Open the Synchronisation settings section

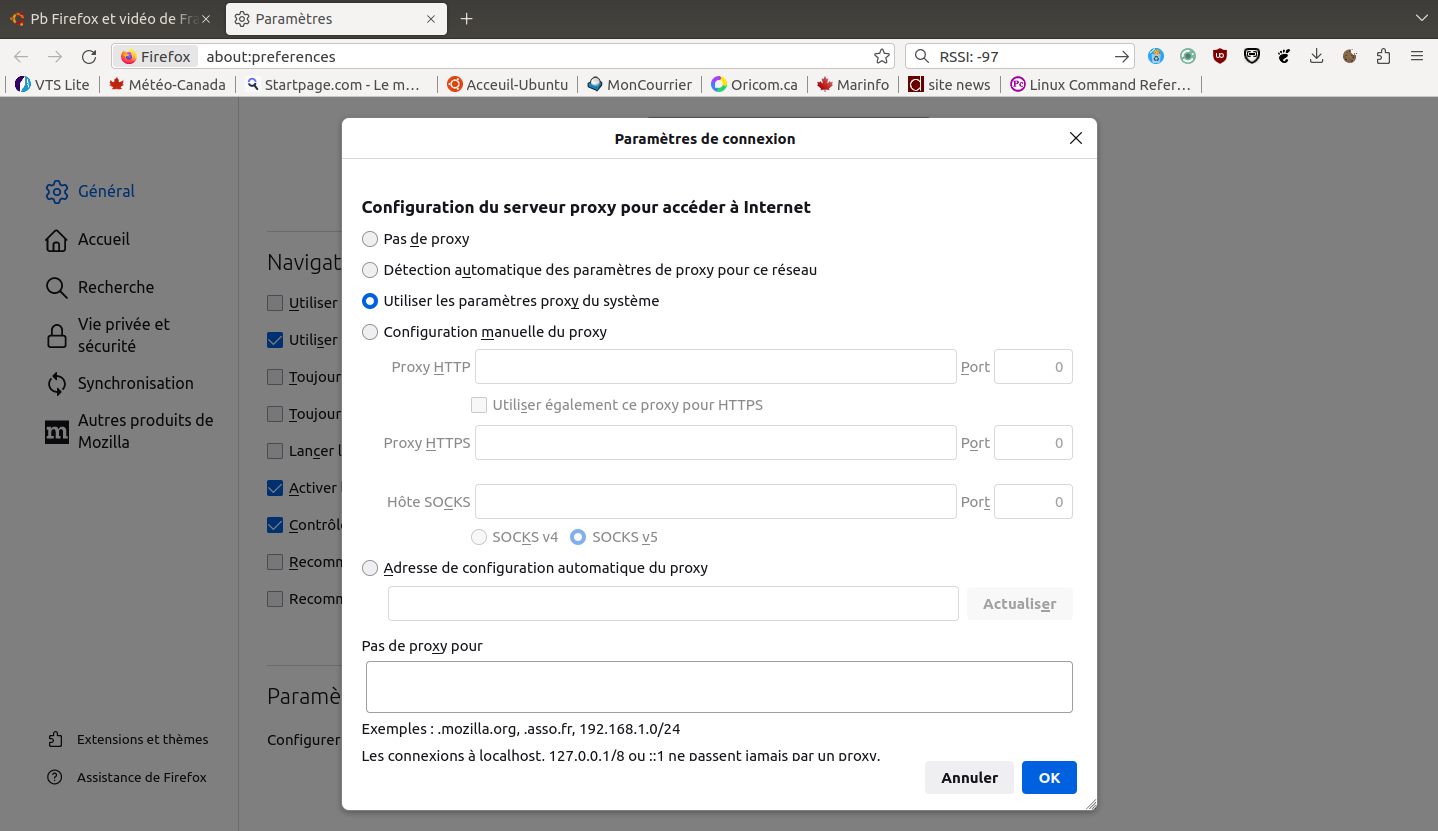(x=120, y=383)
